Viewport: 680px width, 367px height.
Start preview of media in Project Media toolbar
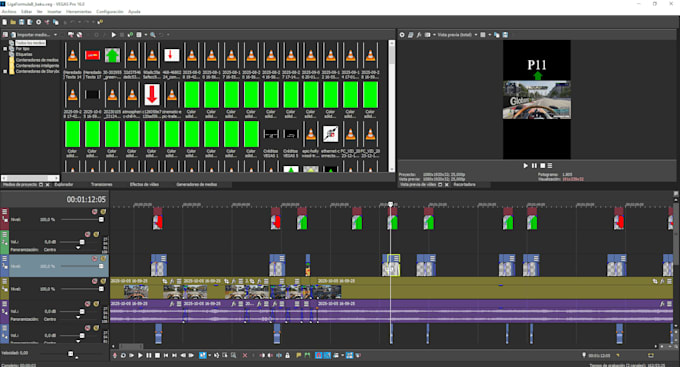[x=114, y=35]
